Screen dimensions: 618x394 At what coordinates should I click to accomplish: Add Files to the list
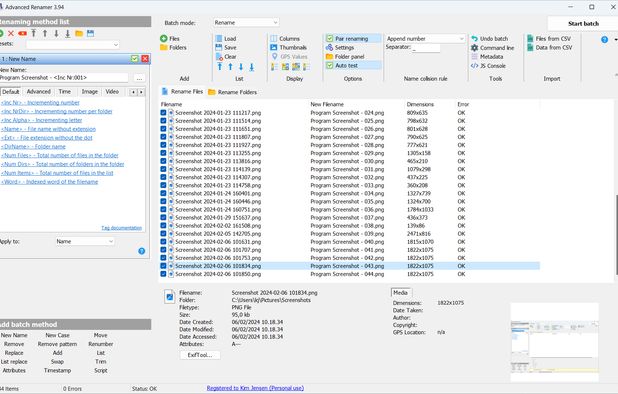[170, 39]
